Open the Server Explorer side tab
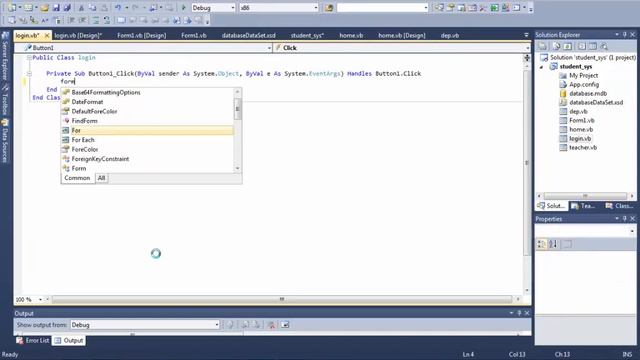640x360 pixels. [x=5, y=56]
